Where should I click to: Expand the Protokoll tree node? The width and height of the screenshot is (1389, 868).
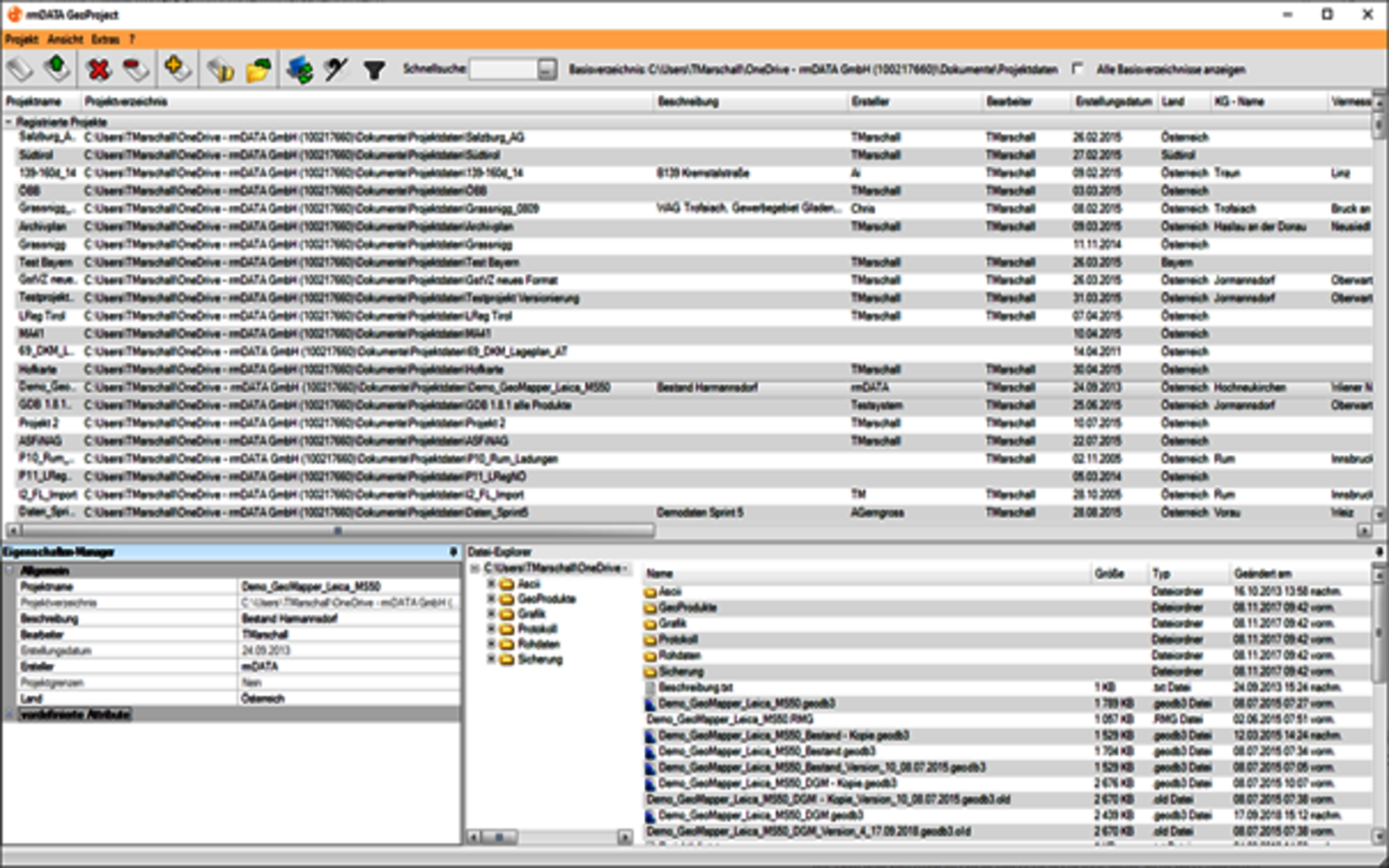[491, 629]
